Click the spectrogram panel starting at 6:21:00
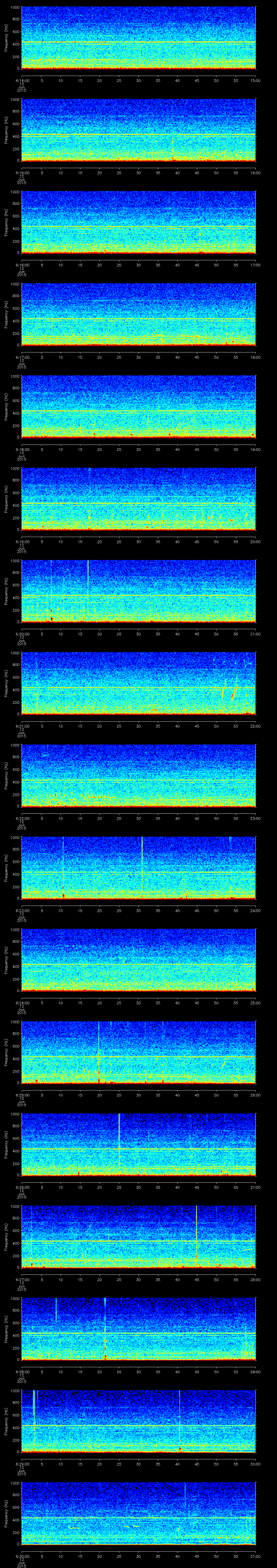This screenshot has width=277, height=1568. [138, 683]
